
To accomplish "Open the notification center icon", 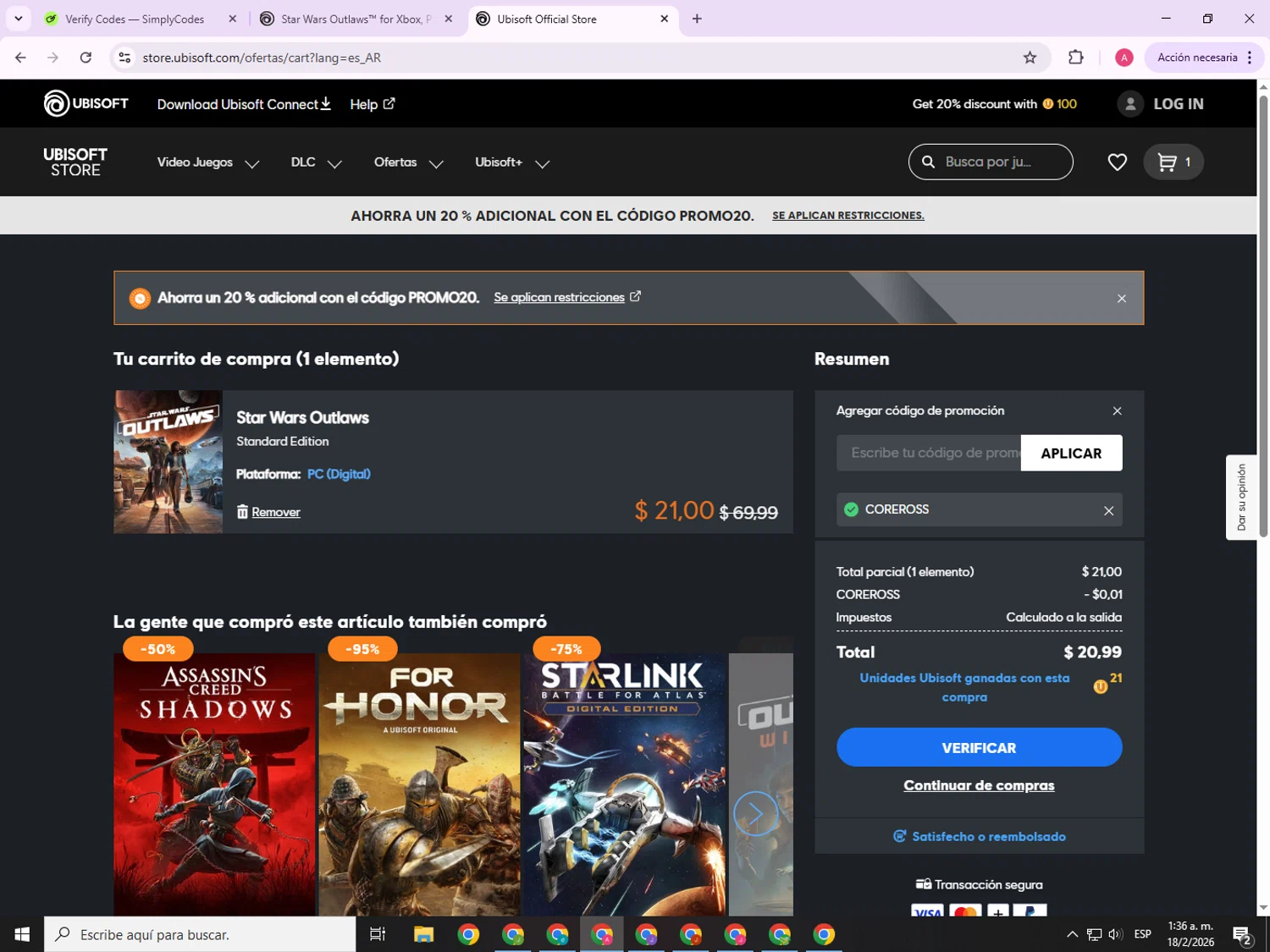I will coord(1242,934).
